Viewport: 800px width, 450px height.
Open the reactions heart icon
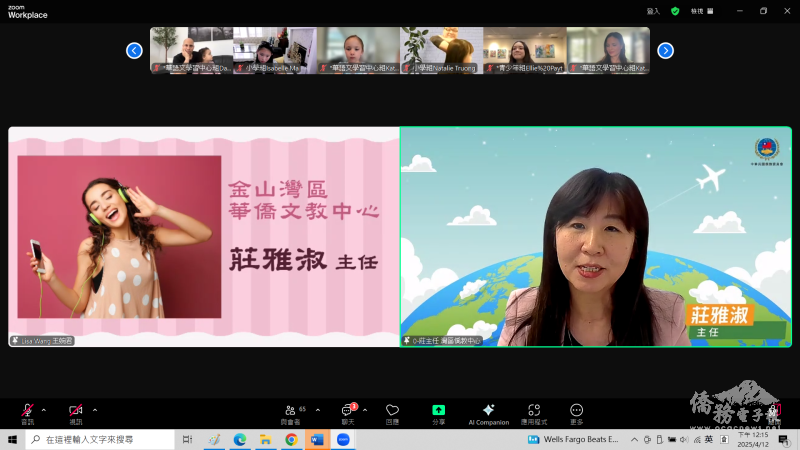pyautogui.click(x=392, y=411)
